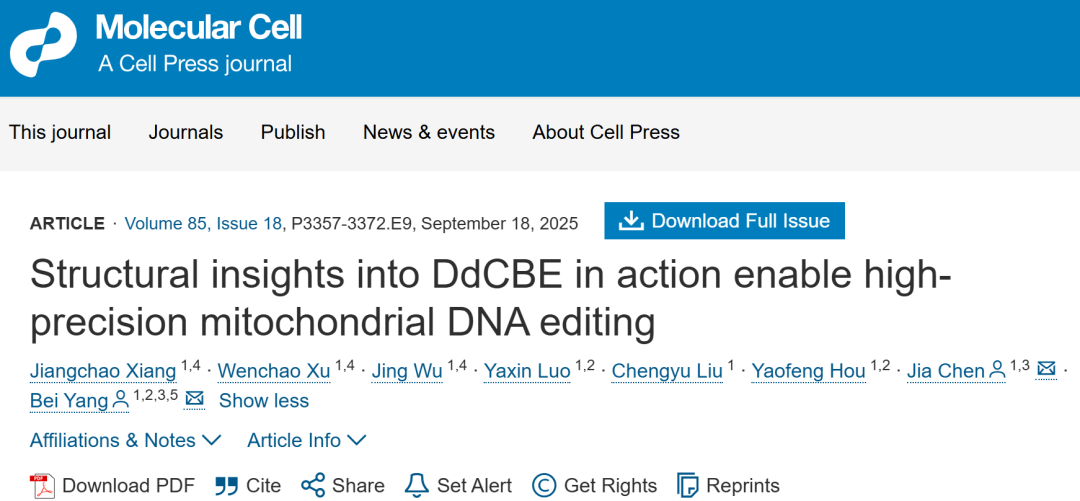The height and width of the screenshot is (501, 1080).
Task: Click the email envelope next to Bei Yang
Action: 195,400
